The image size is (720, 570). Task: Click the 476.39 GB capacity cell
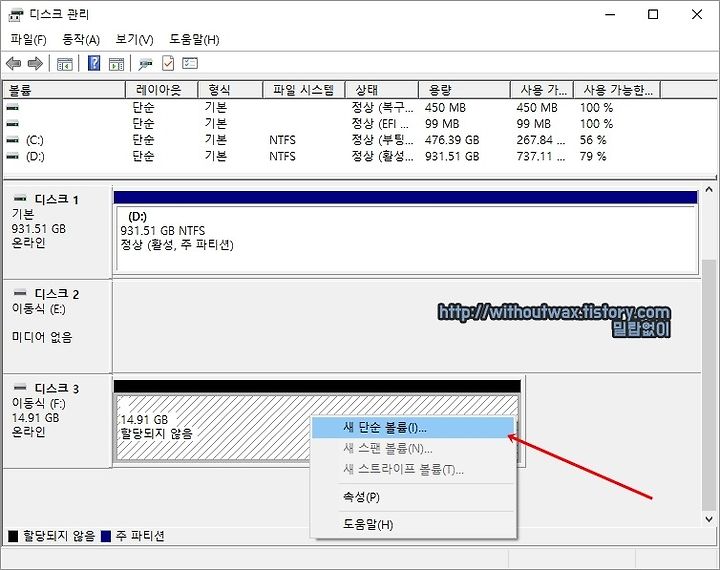click(452, 140)
